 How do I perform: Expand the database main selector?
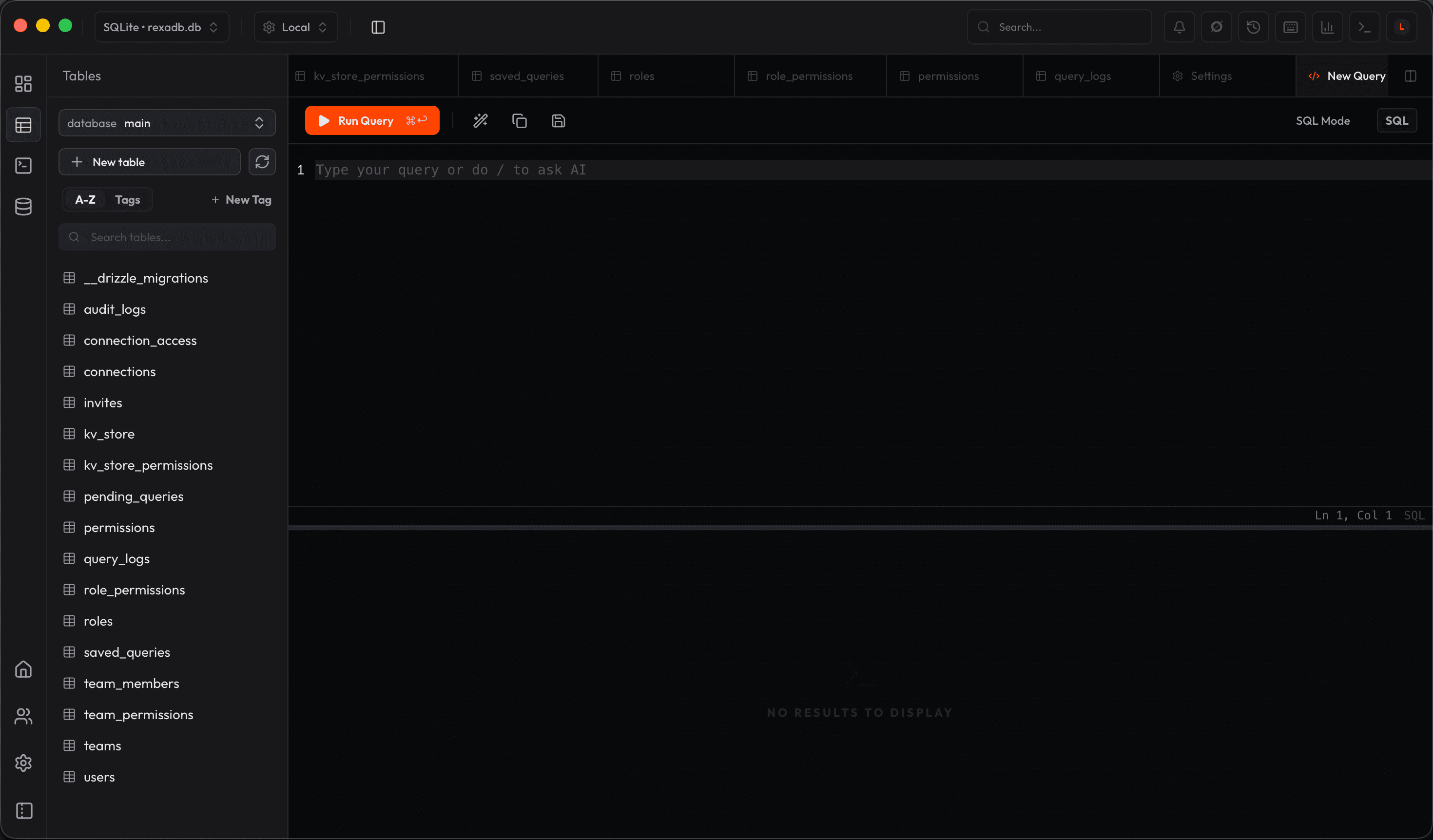tap(167, 123)
